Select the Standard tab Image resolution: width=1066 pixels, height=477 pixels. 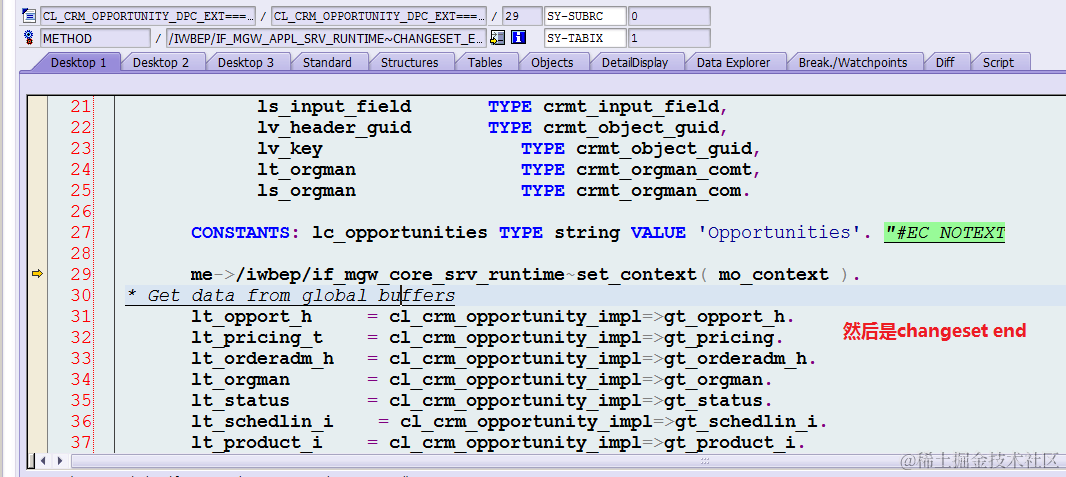tap(327, 63)
